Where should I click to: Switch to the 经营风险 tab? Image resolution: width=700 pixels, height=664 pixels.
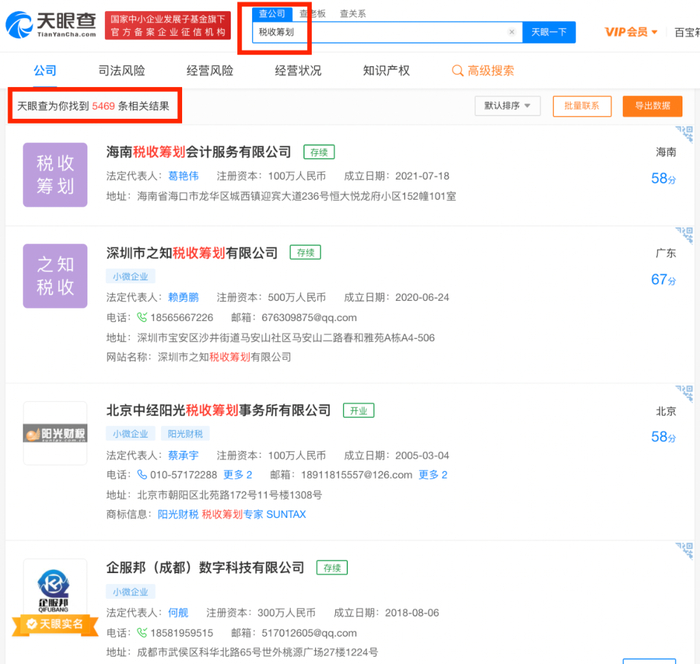(210, 71)
